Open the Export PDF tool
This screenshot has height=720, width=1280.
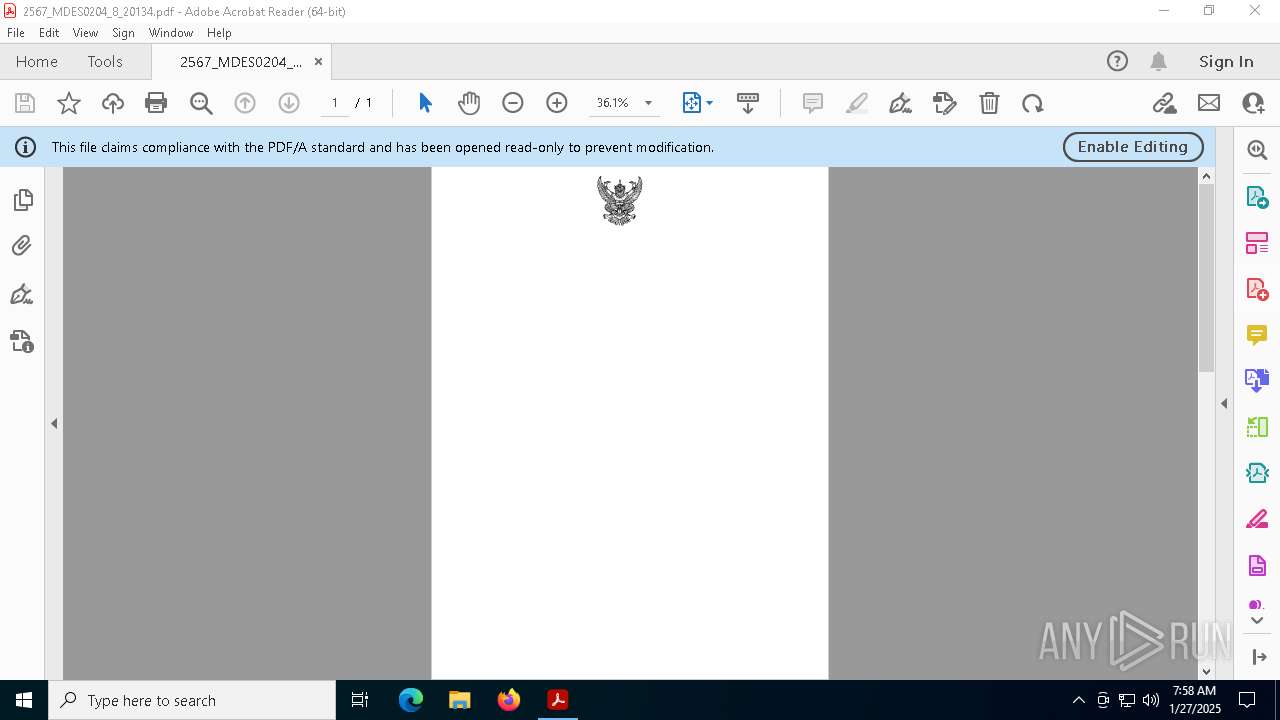pos(1257,197)
